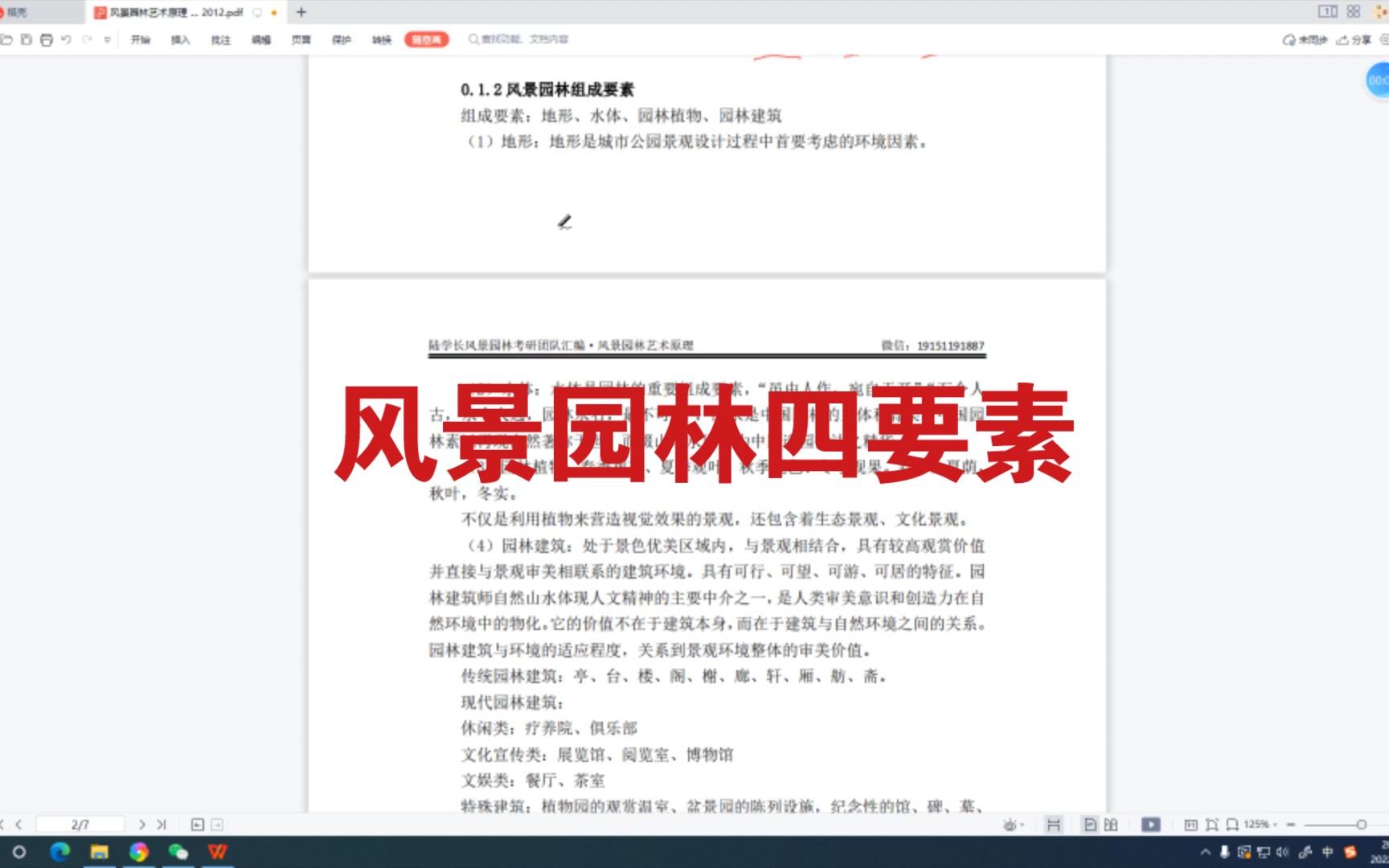This screenshot has height=868, width=1389.
Task: Undo the last action
Action: coord(67,39)
